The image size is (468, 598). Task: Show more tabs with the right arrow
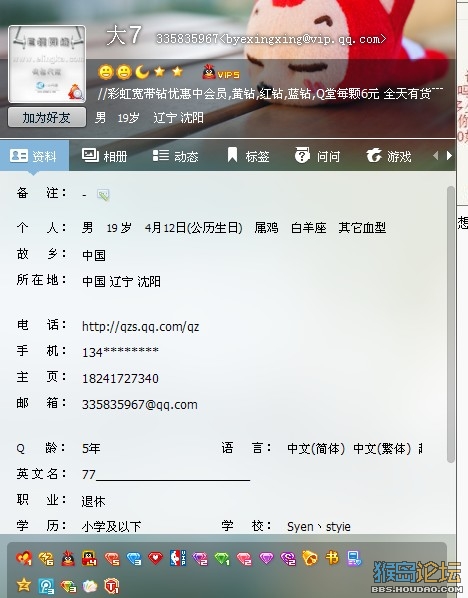pyautogui.click(x=449, y=156)
